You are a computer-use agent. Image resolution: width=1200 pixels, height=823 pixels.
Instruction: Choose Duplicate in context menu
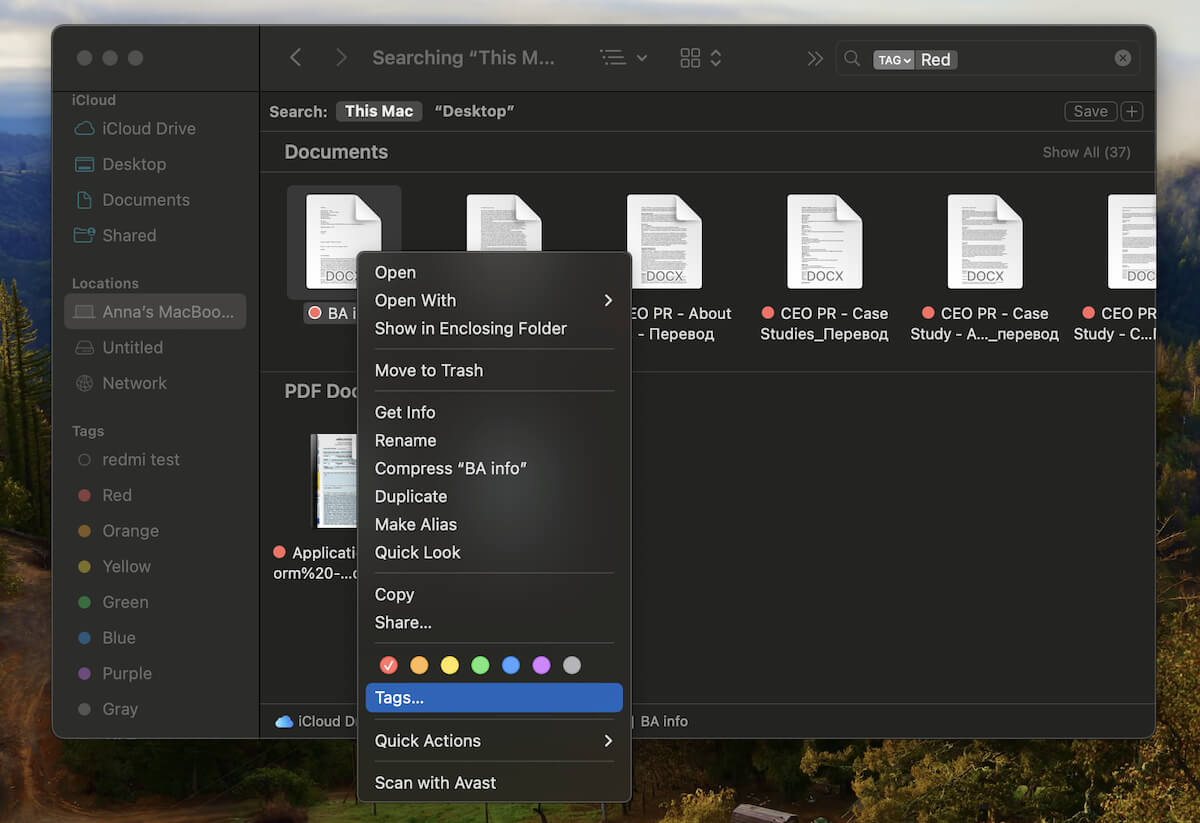pos(494,496)
